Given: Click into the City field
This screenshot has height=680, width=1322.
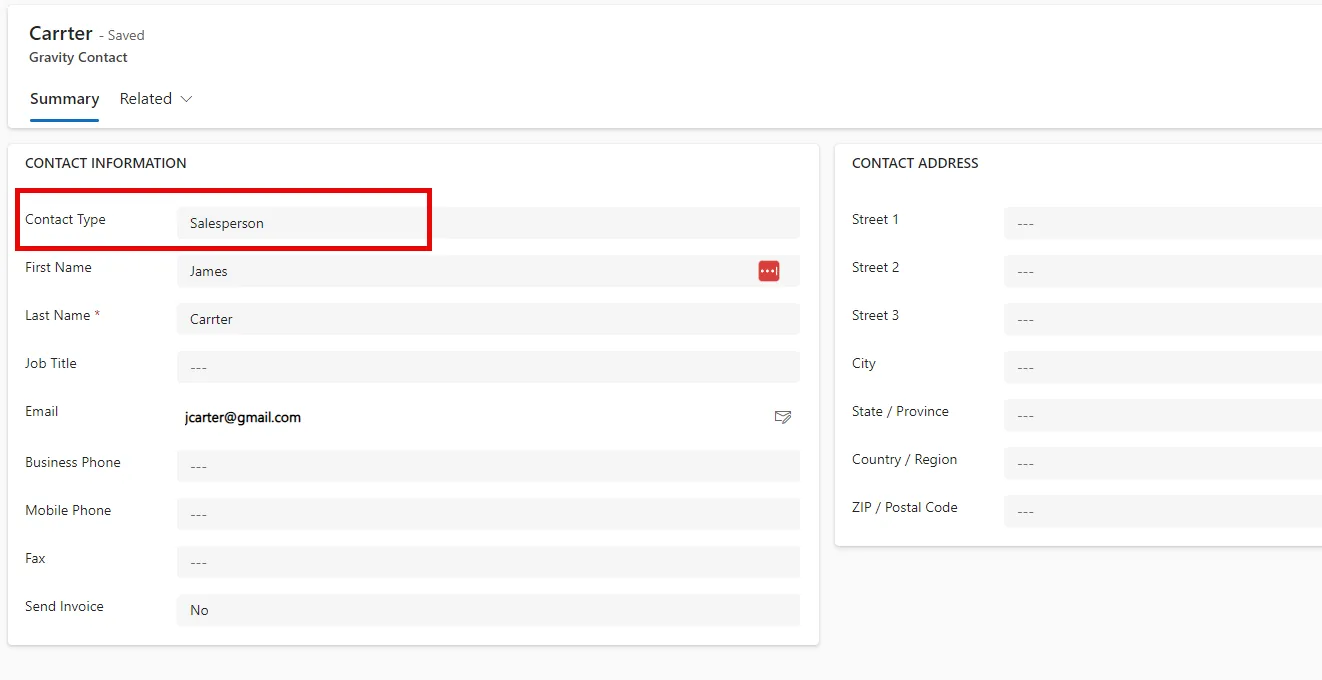Looking at the screenshot, I should point(1163,367).
